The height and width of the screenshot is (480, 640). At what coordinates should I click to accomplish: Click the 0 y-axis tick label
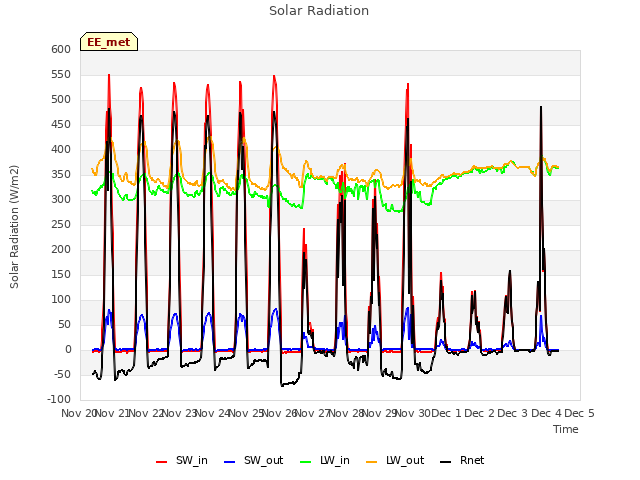pos(68,349)
